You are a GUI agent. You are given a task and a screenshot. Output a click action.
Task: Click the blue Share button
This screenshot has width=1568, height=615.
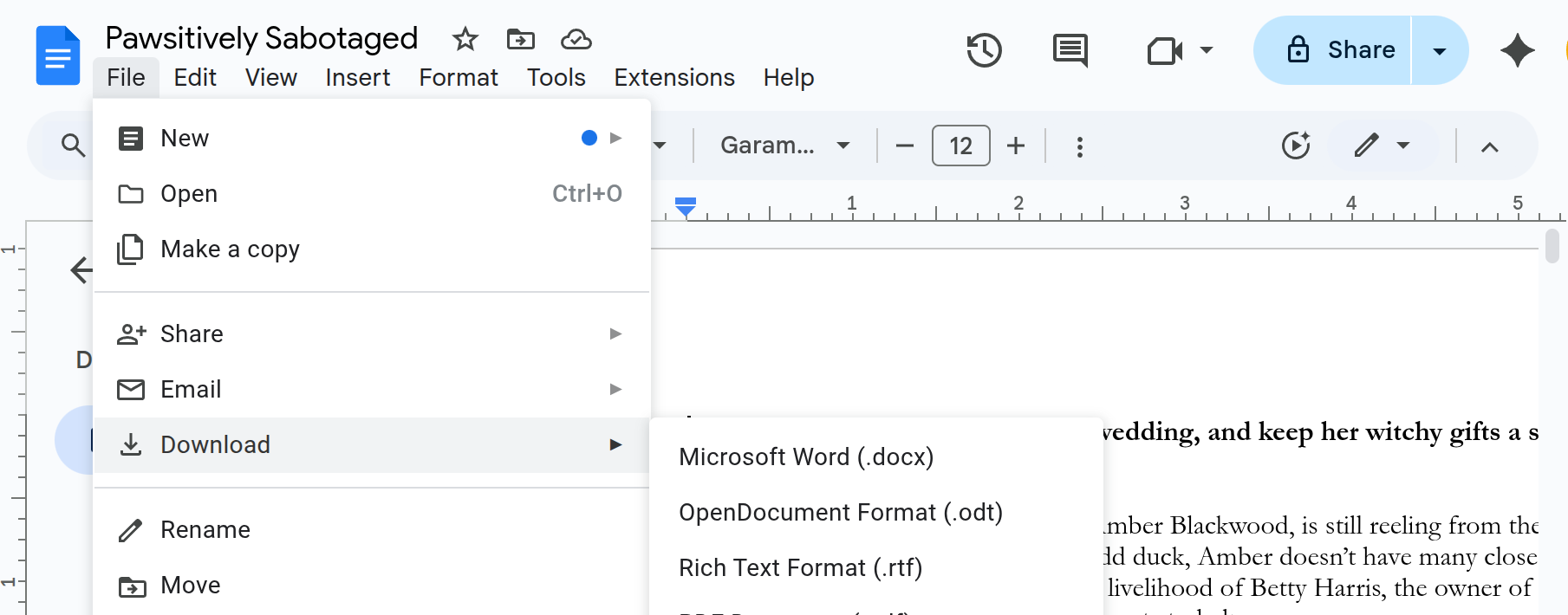(1333, 50)
